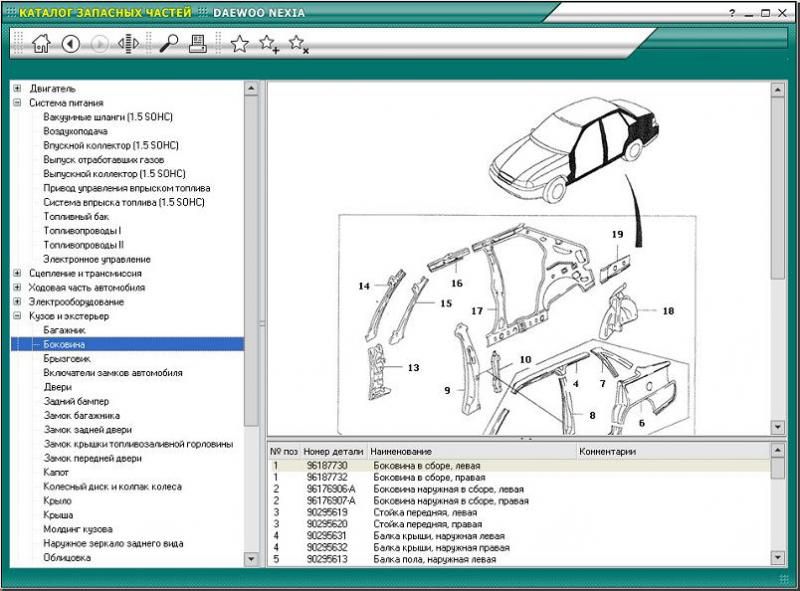
Task: Go back with the left arrow button
Action: click(71, 43)
